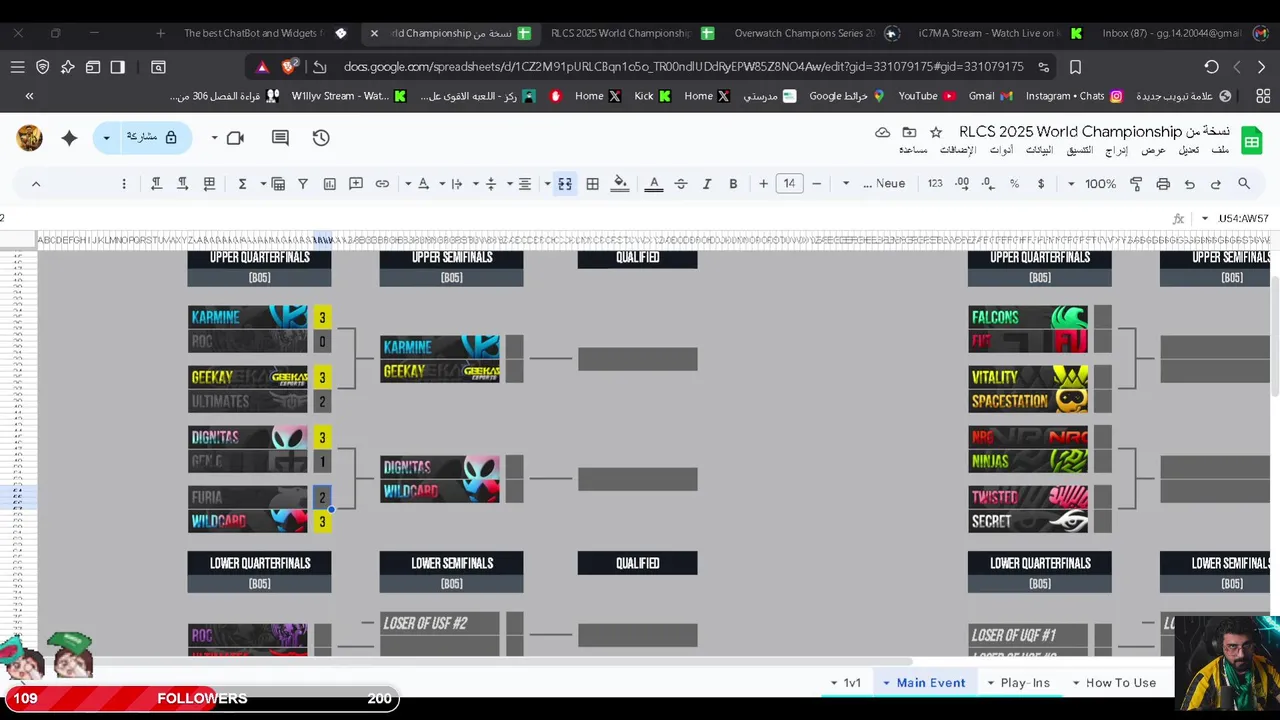Open the comments panel speech bubble icon
Viewport: 1280px width, 720px height.
(280, 138)
